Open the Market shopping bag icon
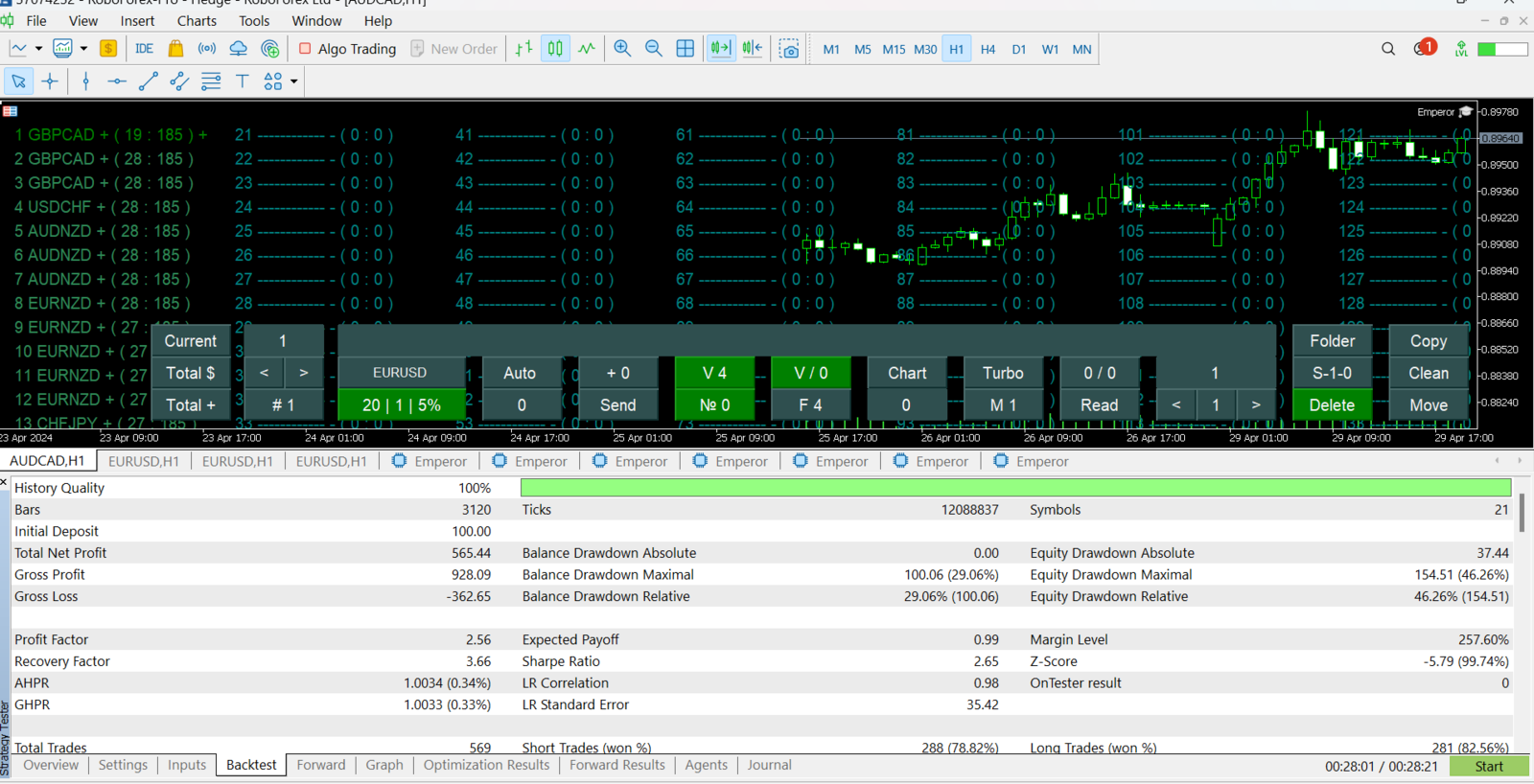This screenshot has width=1534, height=784. 175,49
